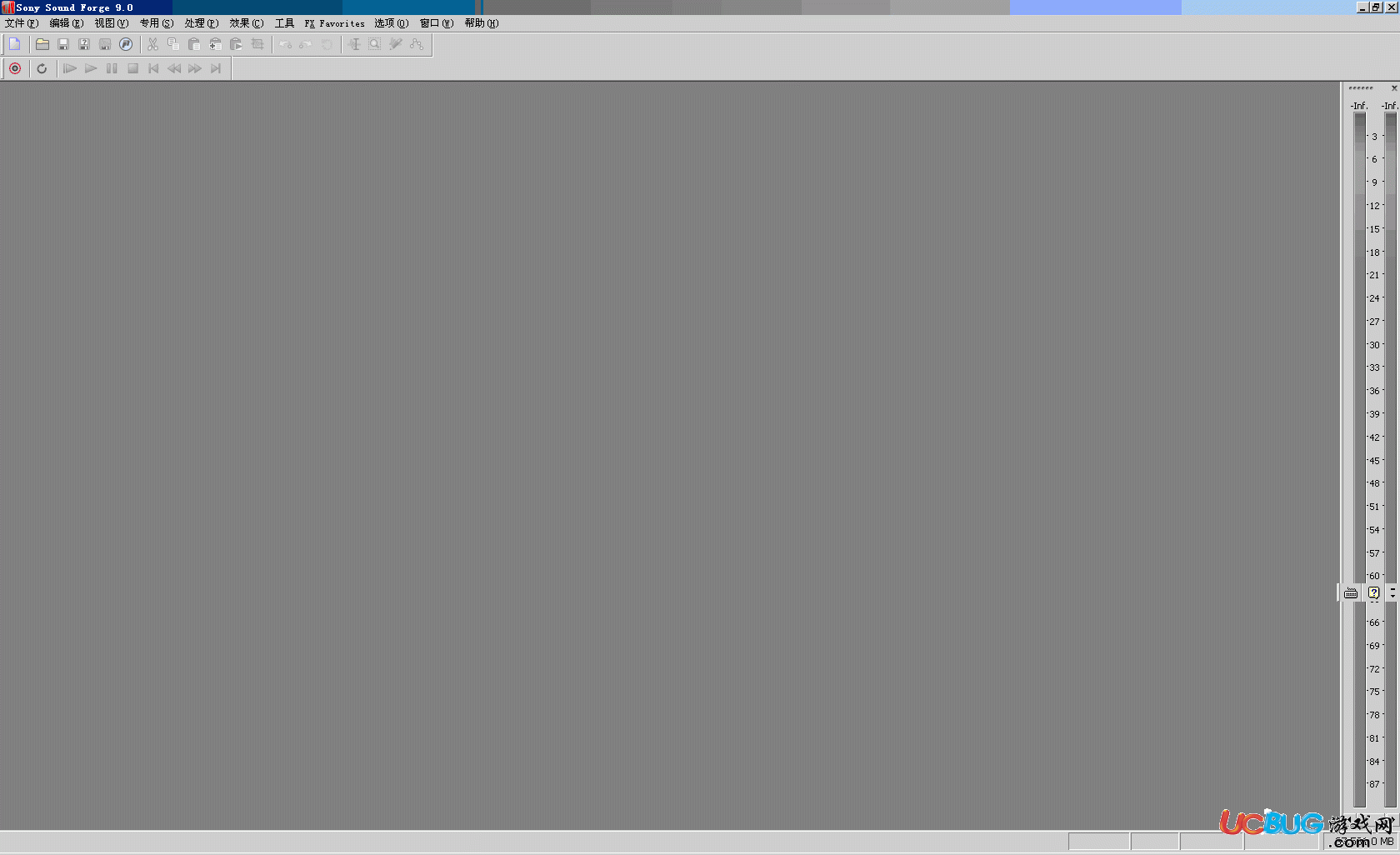
Task: Click the round blue Publish icon
Action: point(126,44)
